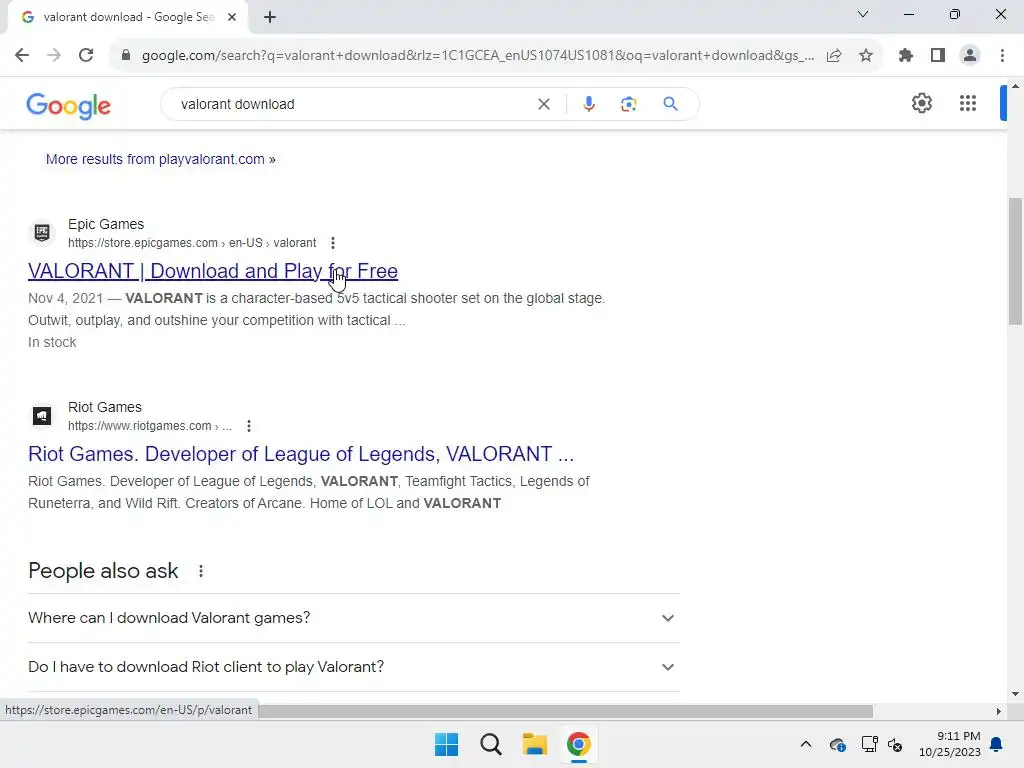Image resolution: width=1024 pixels, height=768 pixels.
Task: Click the In stock label
Action: click(52, 342)
